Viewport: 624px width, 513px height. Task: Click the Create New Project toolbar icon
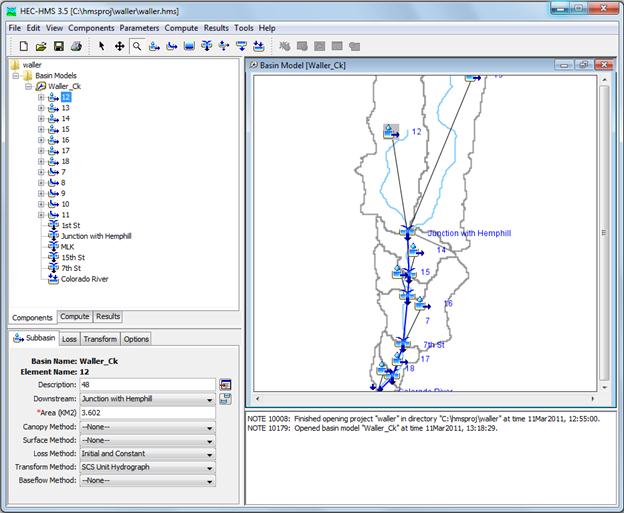pos(24,46)
